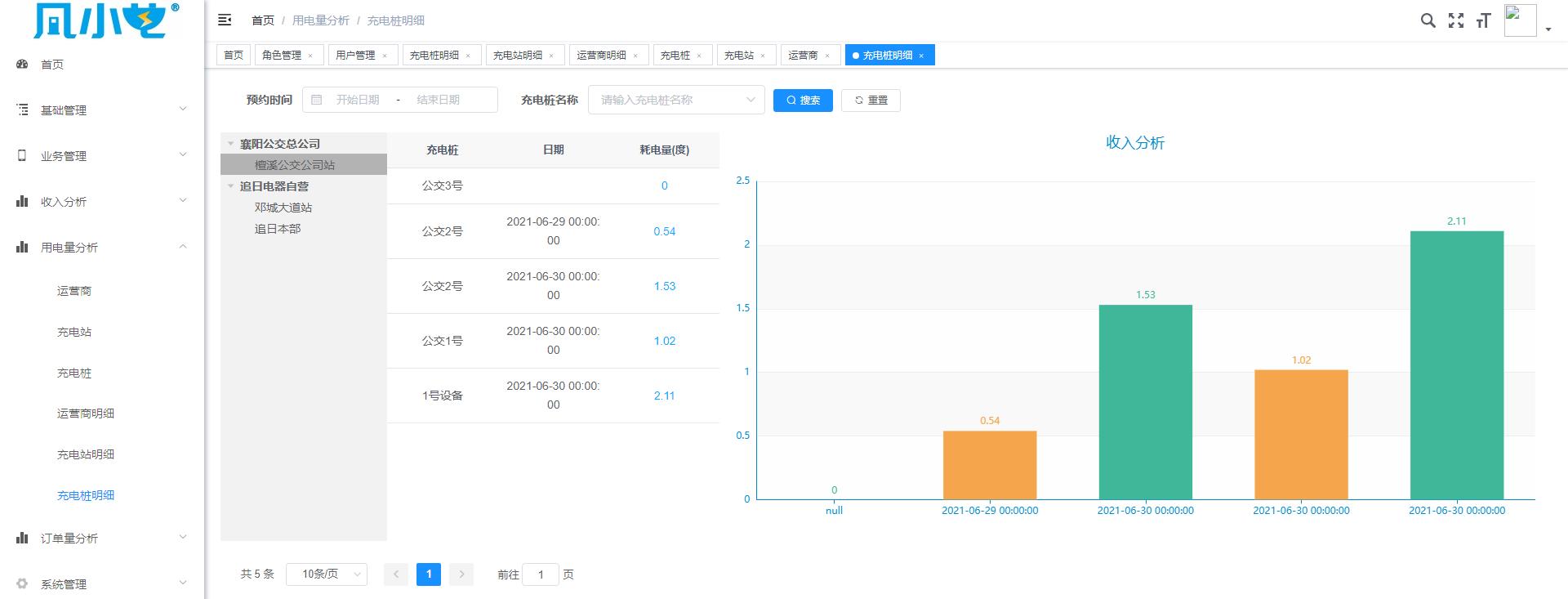Click the 搜索 button
The height and width of the screenshot is (599, 1568).
[x=803, y=101]
